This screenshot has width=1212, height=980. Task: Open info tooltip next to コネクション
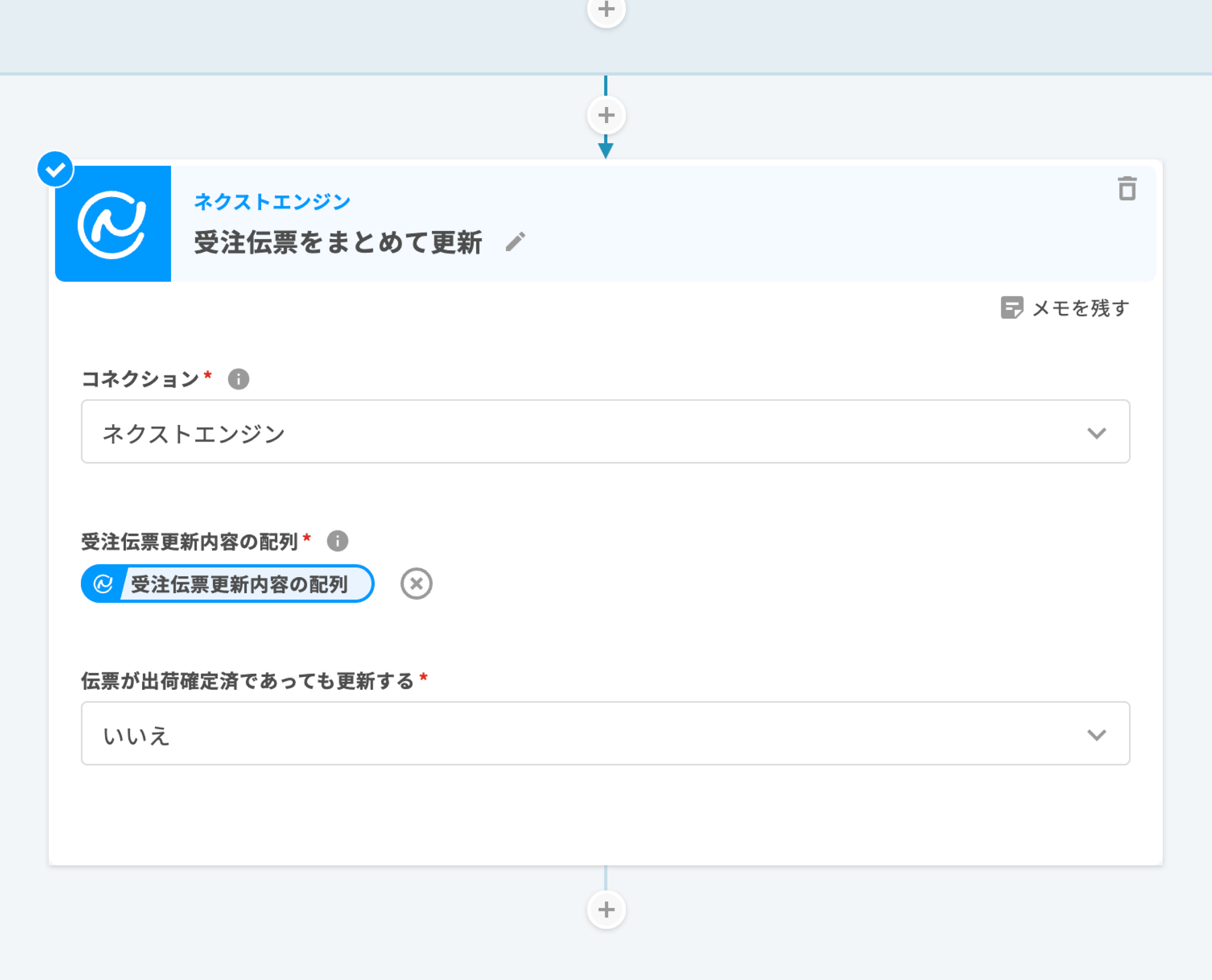(238, 379)
